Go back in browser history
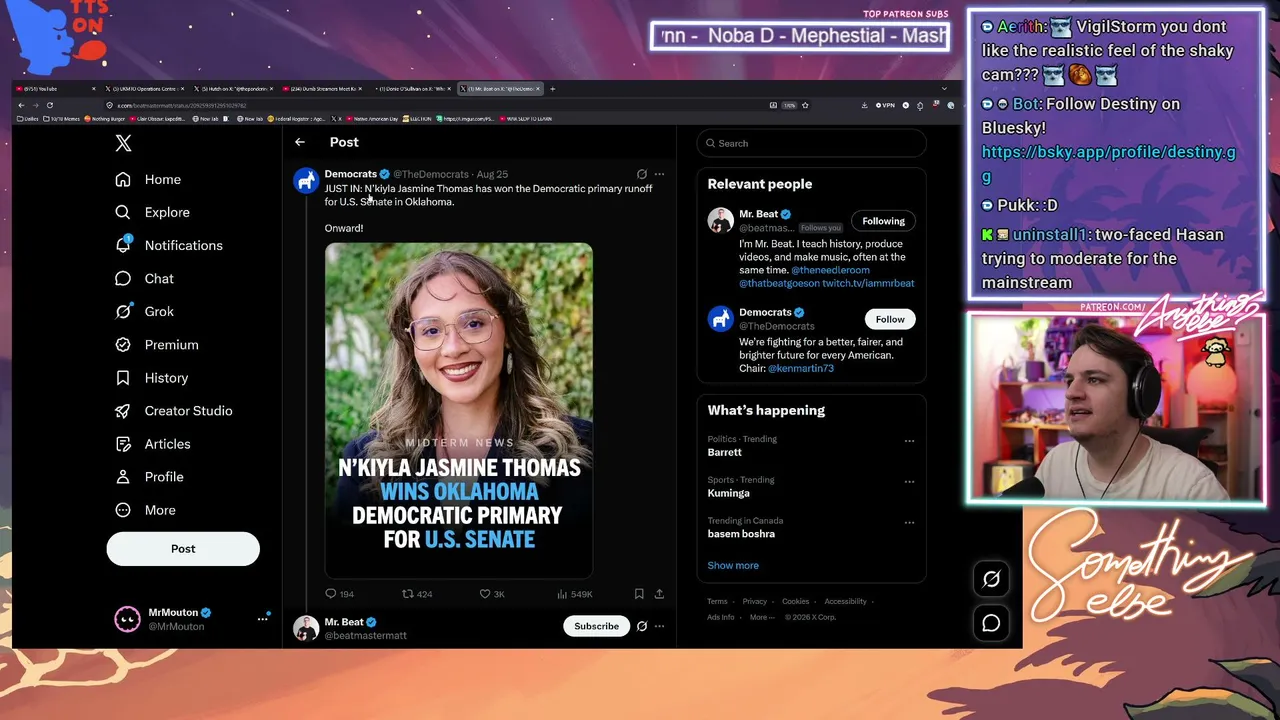The image size is (1280, 720). coord(21,105)
